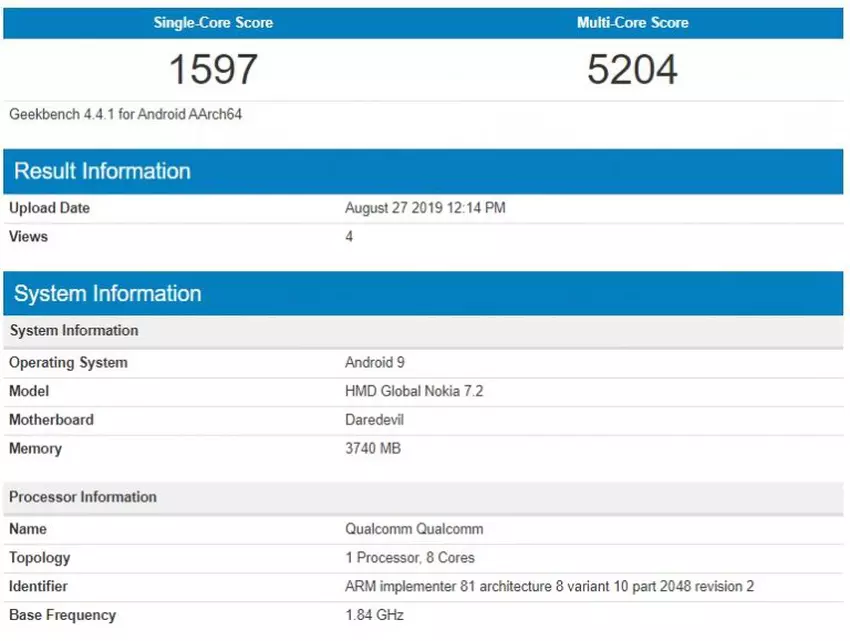
Task: Click the Daredevil motherboard value
Action: point(374,420)
